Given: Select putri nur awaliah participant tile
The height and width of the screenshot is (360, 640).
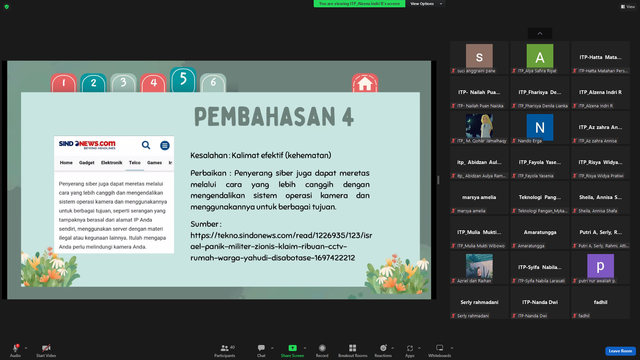Looking at the screenshot, I should tap(600, 268).
